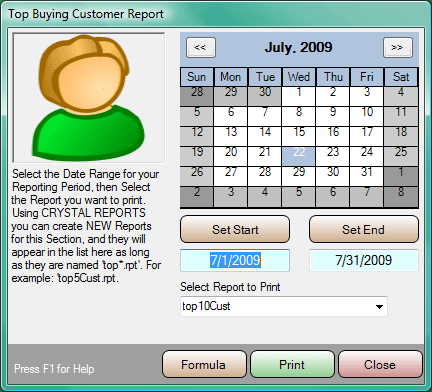This screenshot has height=392, width=432.
Task: Go to previous month with << button
Action: (201, 47)
